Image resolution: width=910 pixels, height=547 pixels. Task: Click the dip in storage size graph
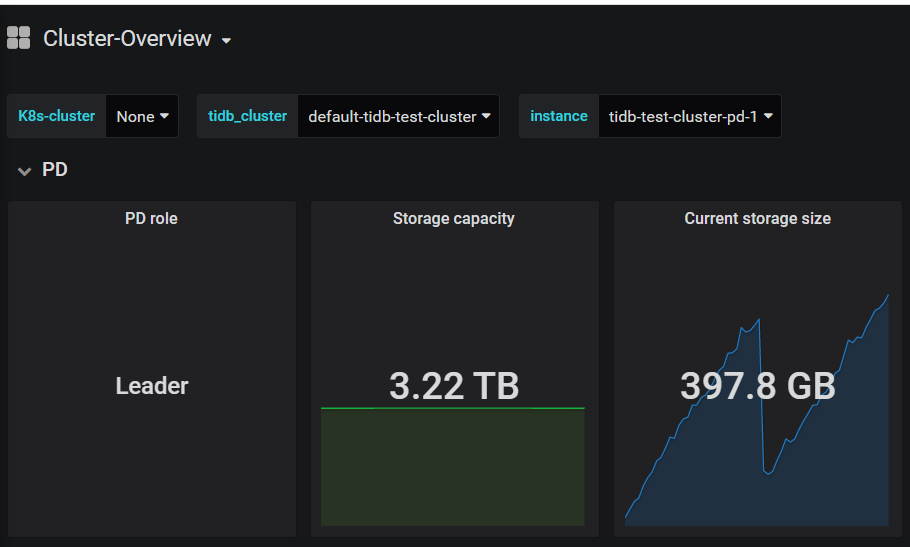coord(768,472)
